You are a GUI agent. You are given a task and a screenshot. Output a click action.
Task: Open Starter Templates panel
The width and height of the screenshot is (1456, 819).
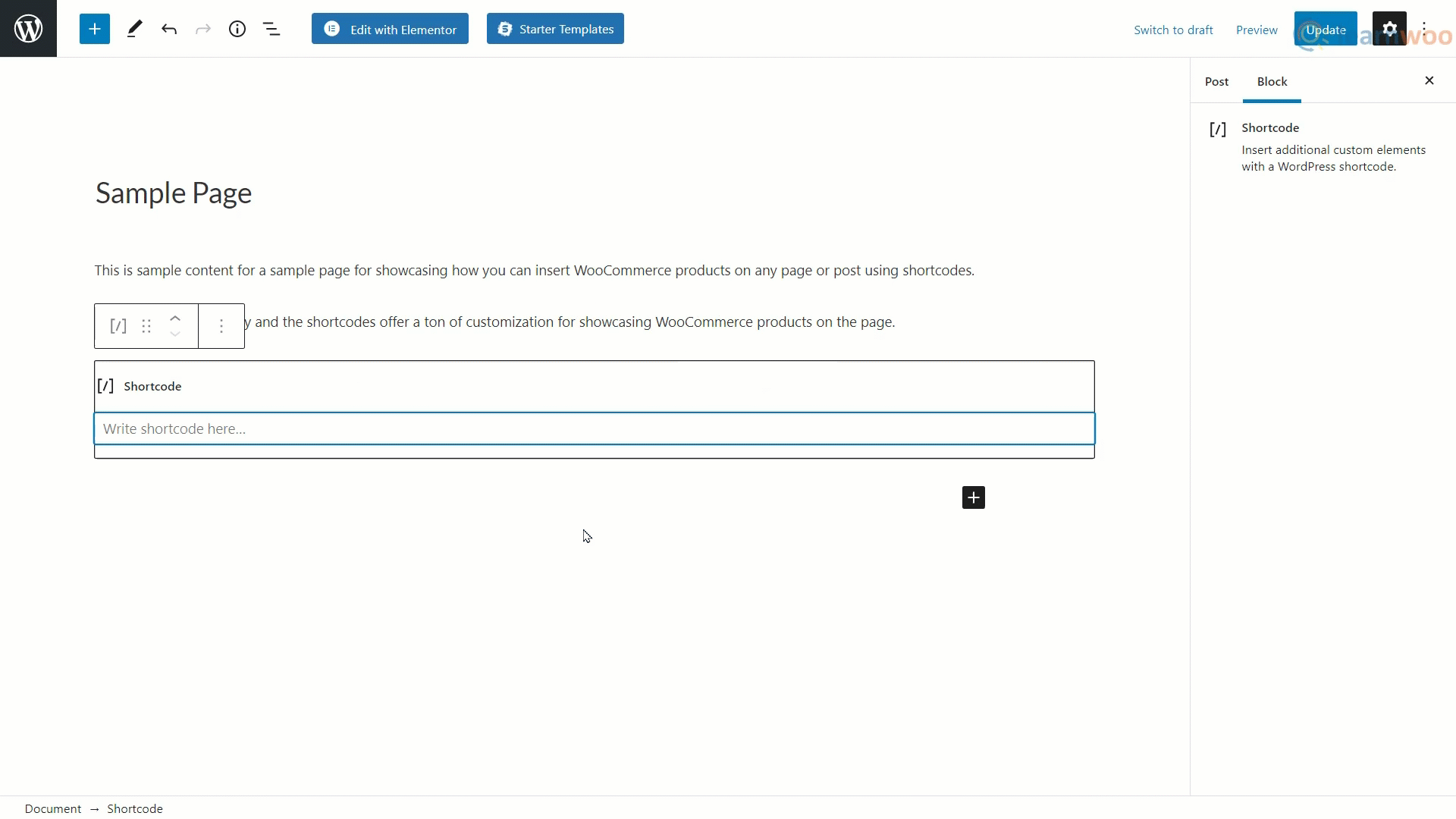pyautogui.click(x=555, y=28)
